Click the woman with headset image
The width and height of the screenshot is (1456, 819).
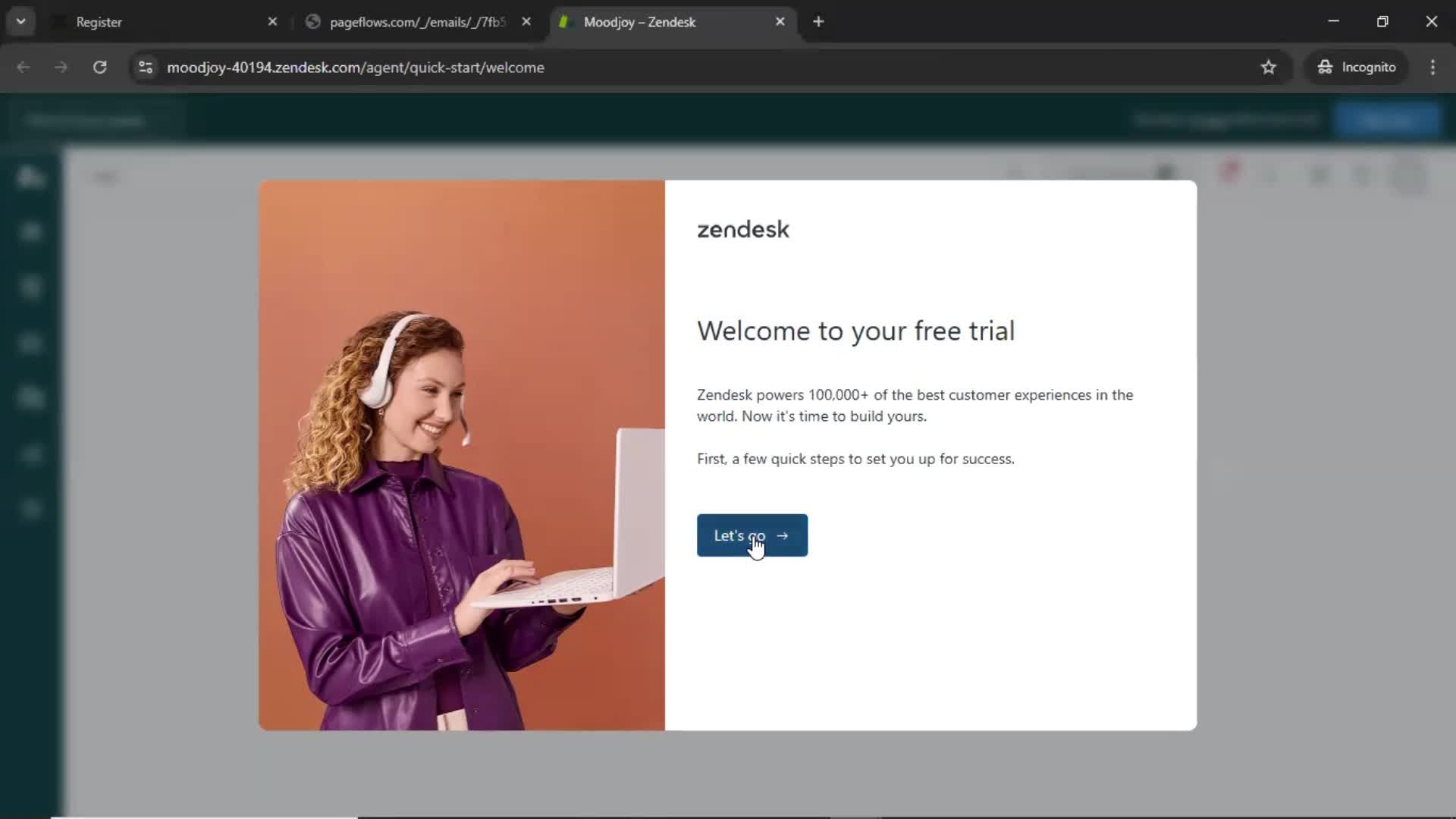462,455
